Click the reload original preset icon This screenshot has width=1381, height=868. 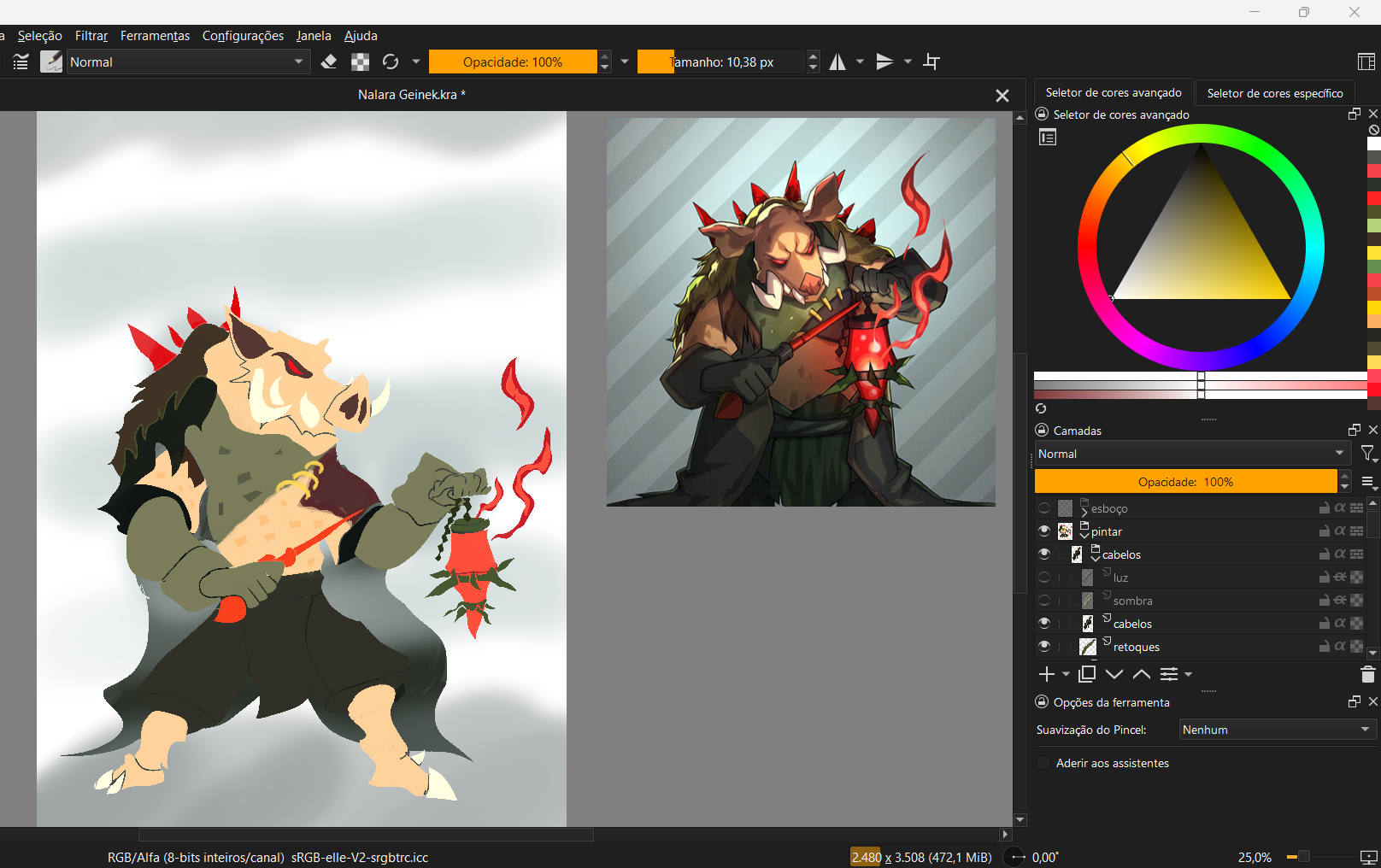point(391,62)
